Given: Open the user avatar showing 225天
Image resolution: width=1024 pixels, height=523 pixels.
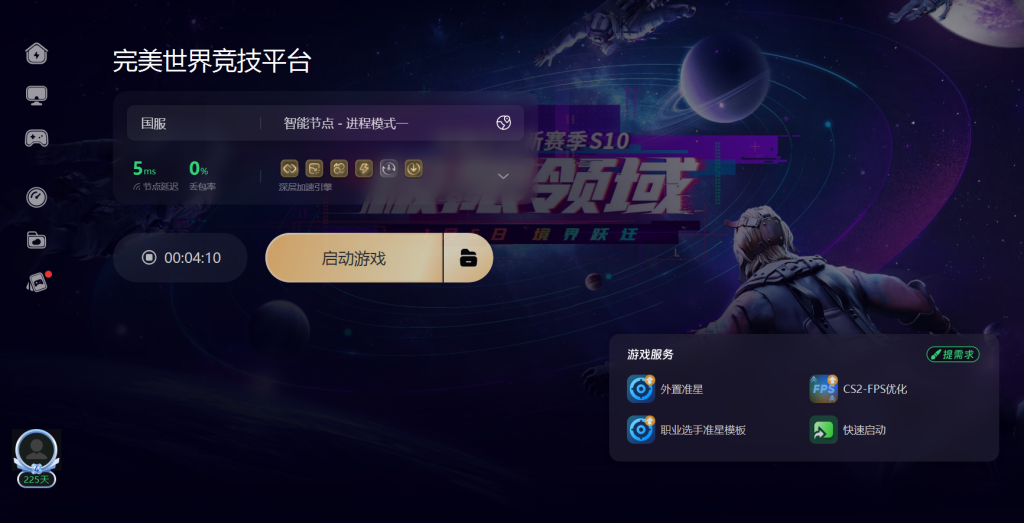Looking at the screenshot, I should pyautogui.click(x=37, y=458).
